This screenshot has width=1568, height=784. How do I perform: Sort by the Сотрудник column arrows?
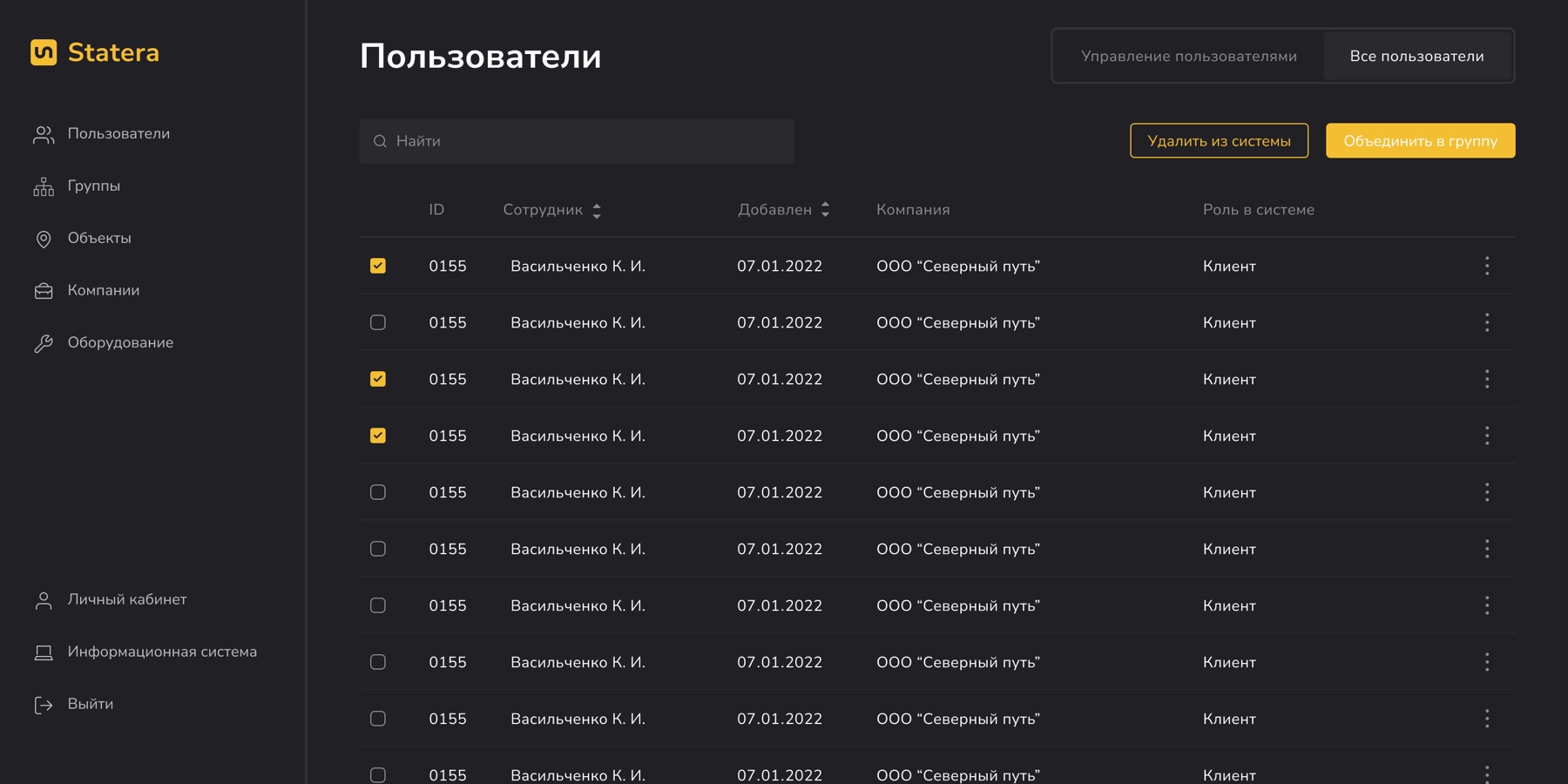click(597, 211)
